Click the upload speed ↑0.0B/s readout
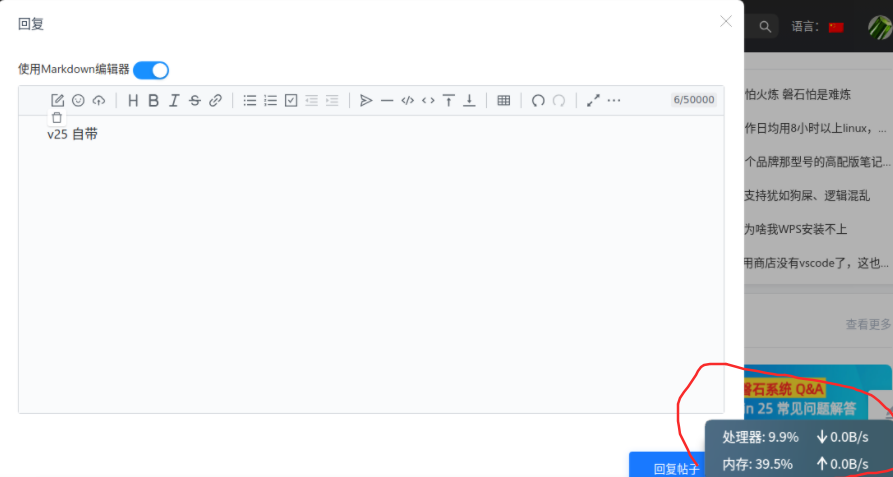This screenshot has height=477, width=893. [x=842, y=464]
